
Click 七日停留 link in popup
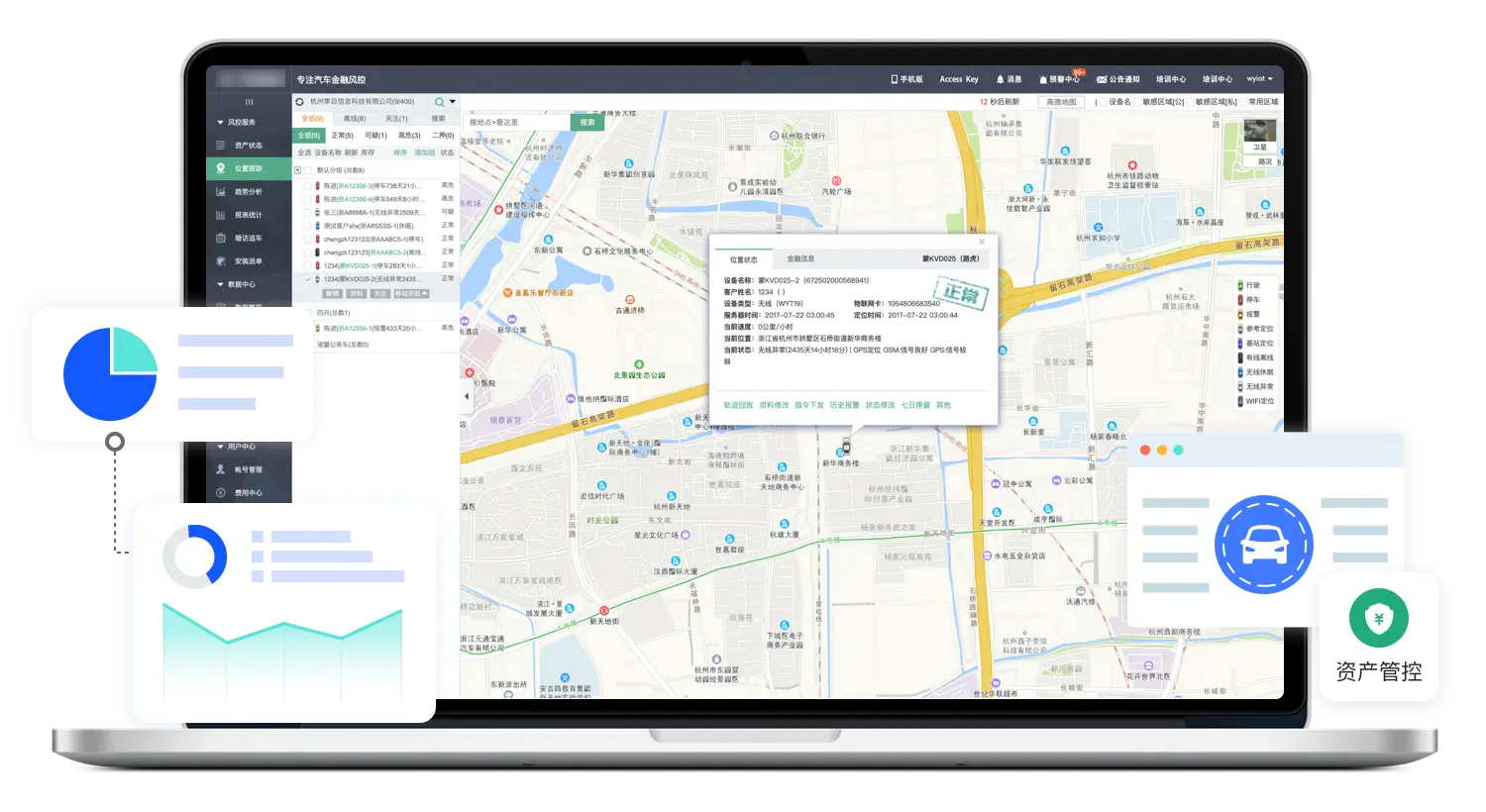tap(915, 405)
